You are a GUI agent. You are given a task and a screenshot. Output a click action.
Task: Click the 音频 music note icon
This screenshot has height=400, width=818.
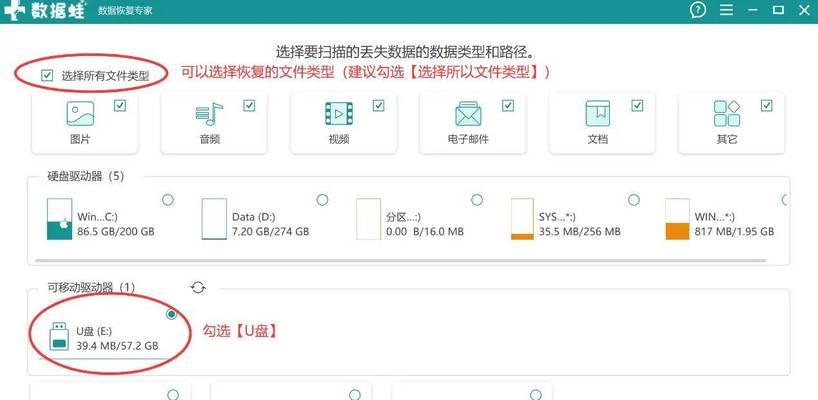(x=209, y=114)
